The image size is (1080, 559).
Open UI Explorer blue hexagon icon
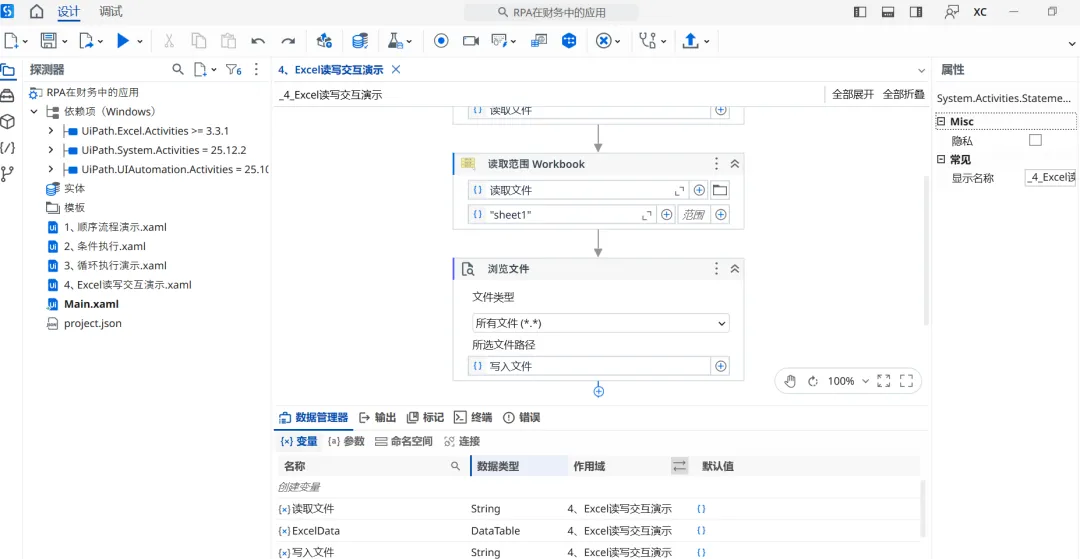pyautogui.click(x=569, y=41)
